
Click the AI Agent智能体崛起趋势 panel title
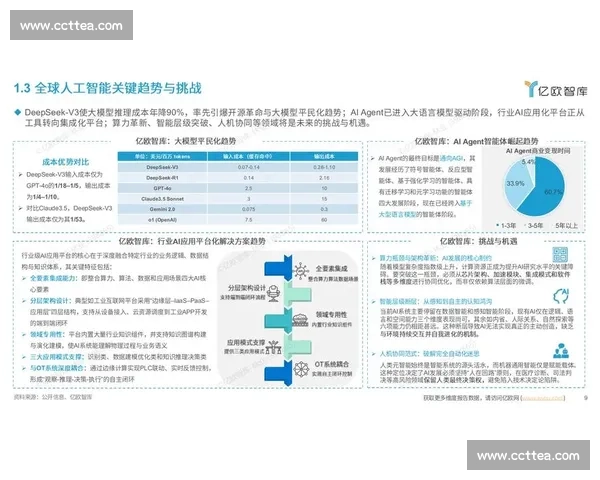coord(476,141)
